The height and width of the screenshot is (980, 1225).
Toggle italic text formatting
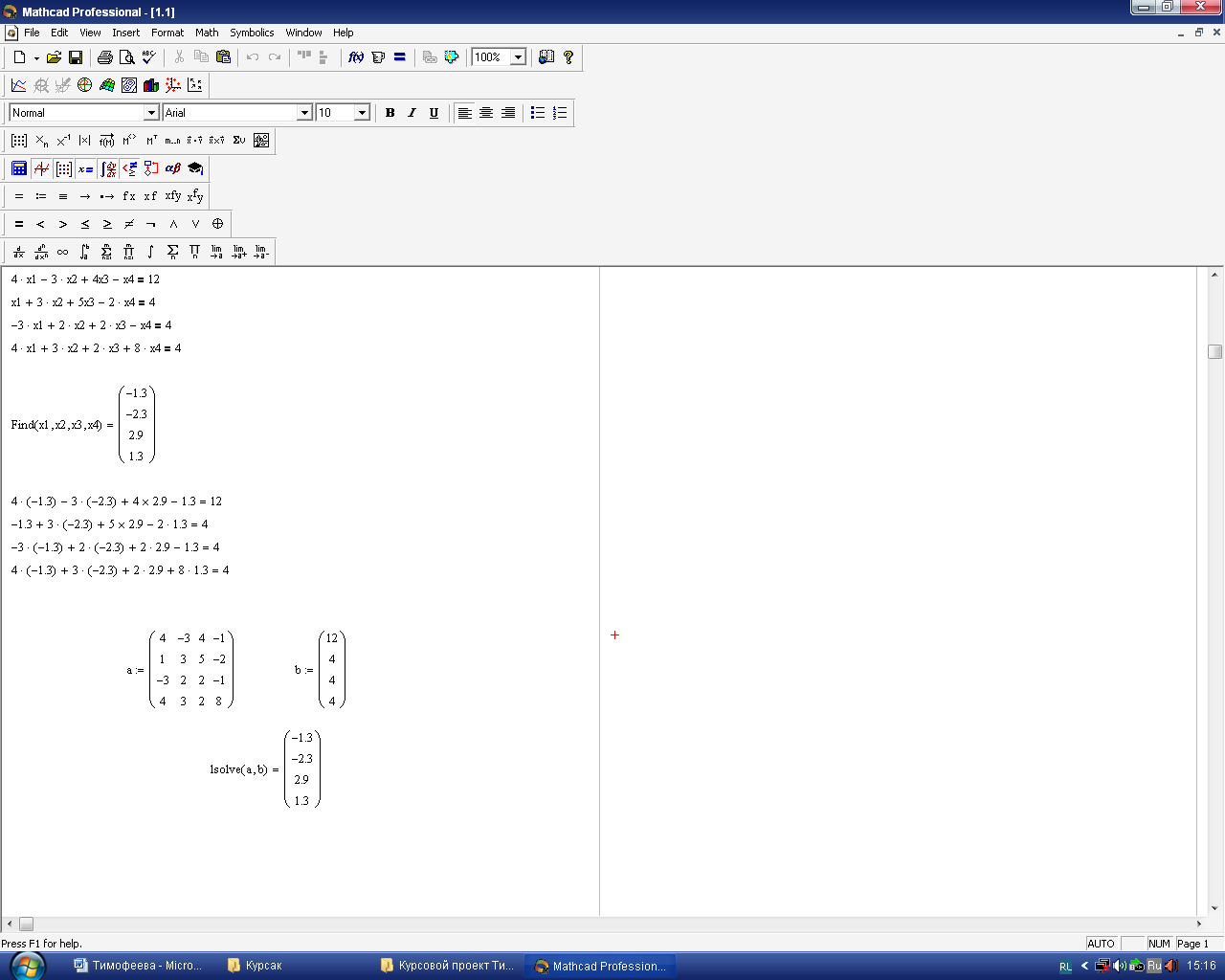(412, 113)
